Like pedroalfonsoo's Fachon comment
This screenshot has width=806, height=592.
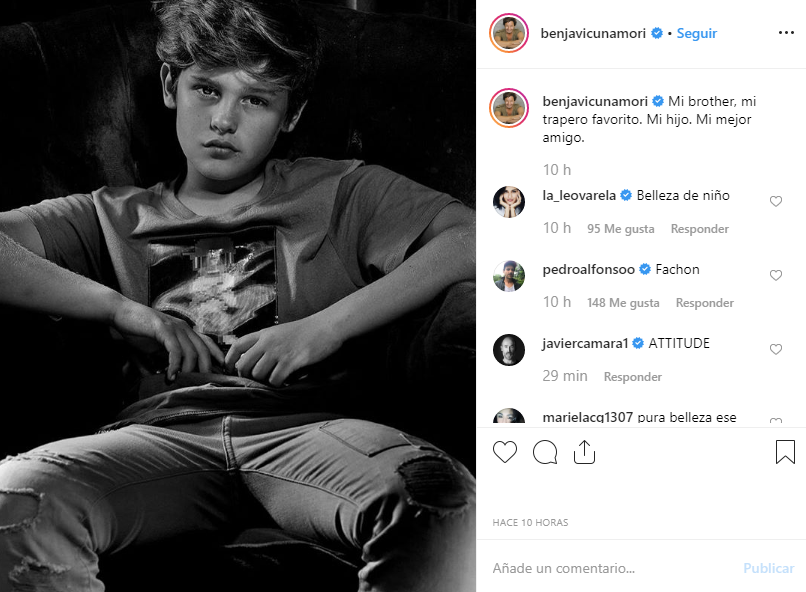776,276
